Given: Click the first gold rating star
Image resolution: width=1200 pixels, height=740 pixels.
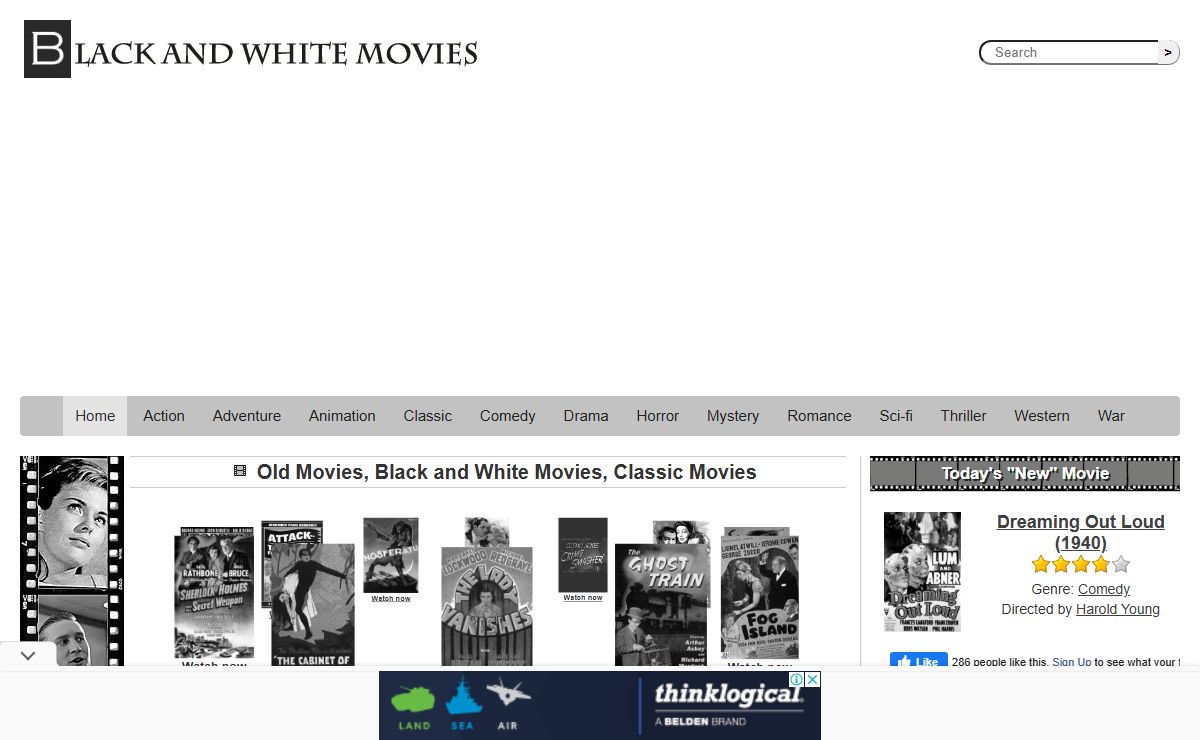Looking at the screenshot, I should pos(1041,565).
